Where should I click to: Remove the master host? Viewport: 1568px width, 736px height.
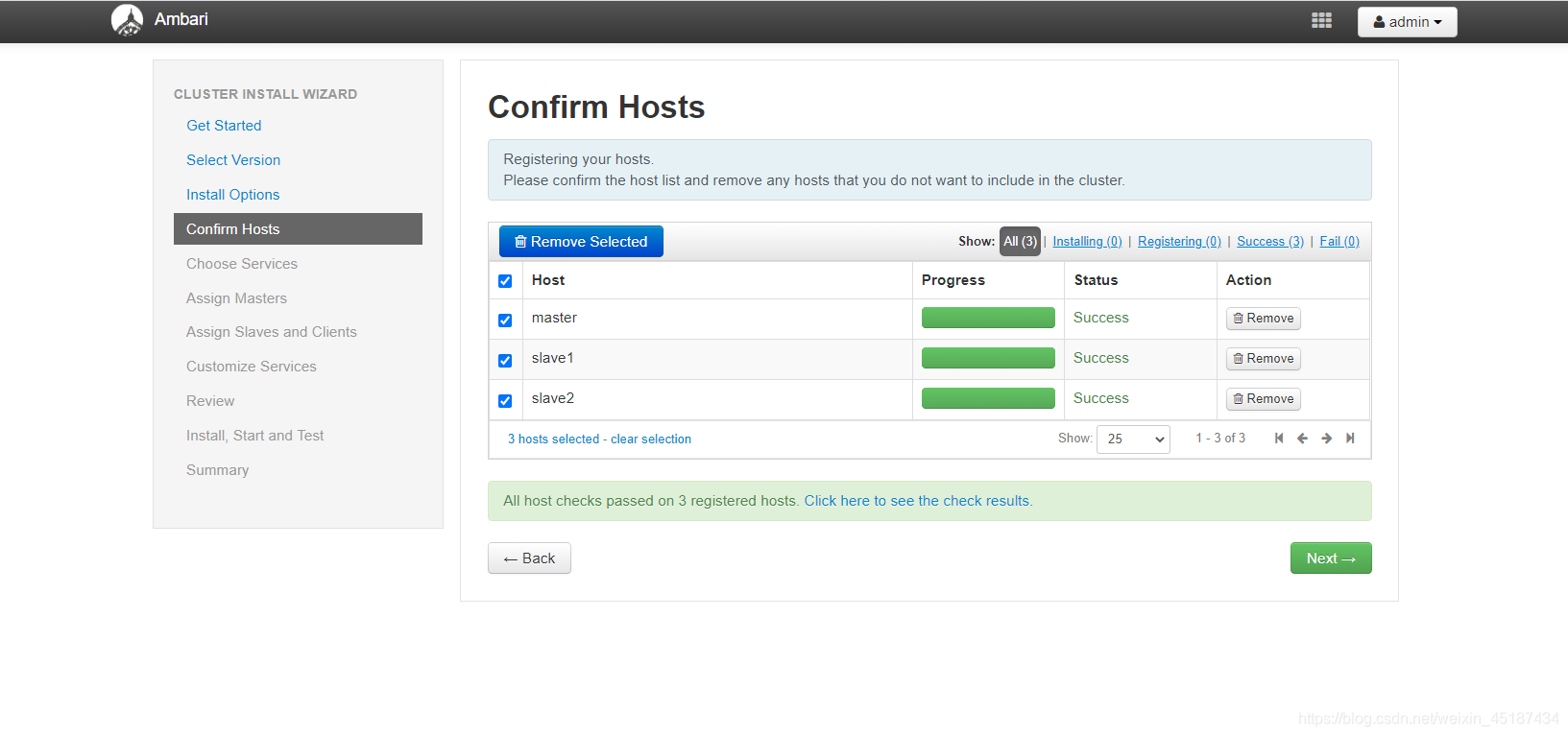(1263, 319)
